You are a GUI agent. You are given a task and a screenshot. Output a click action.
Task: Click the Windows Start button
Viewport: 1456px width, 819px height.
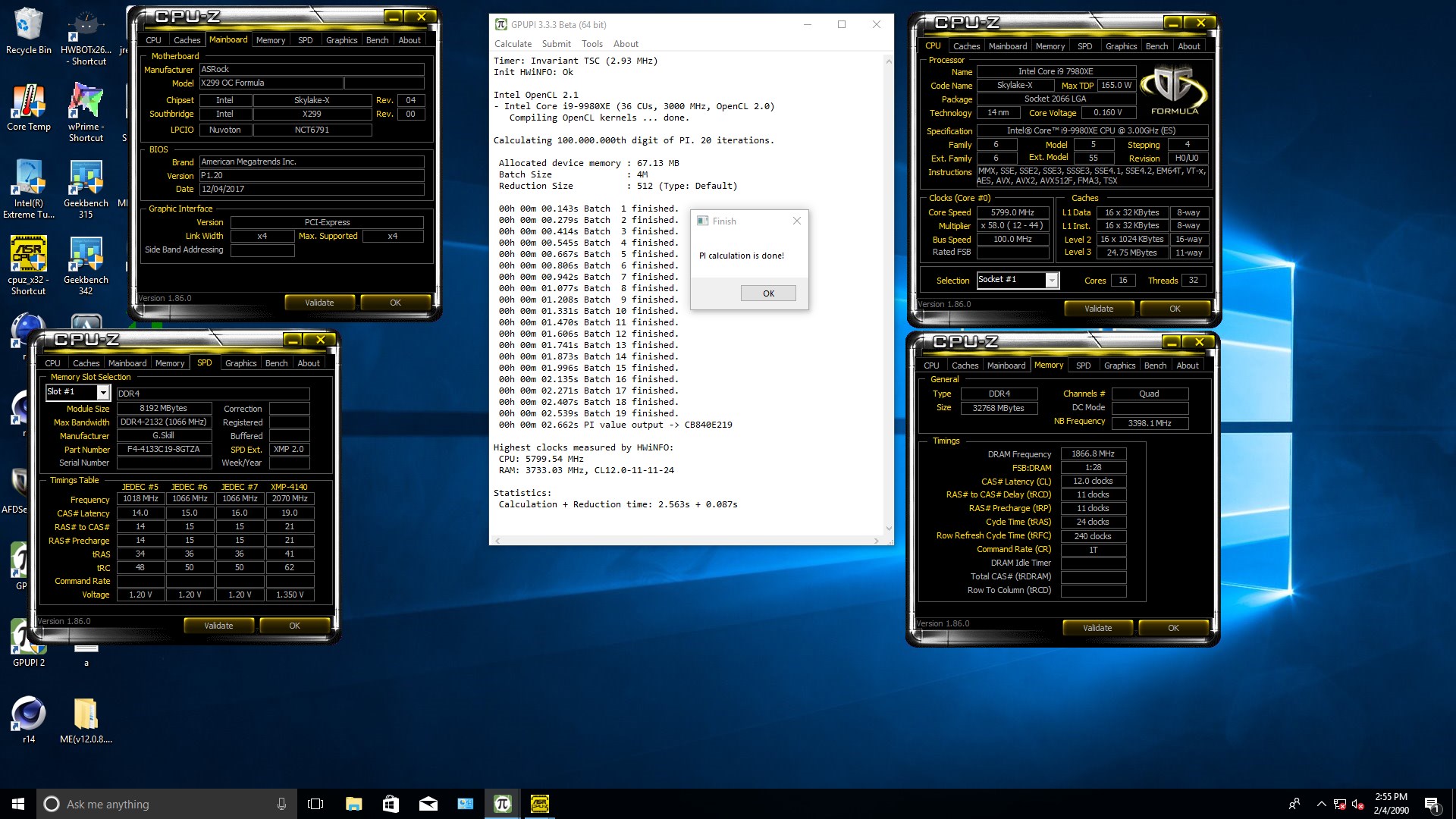[x=18, y=804]
